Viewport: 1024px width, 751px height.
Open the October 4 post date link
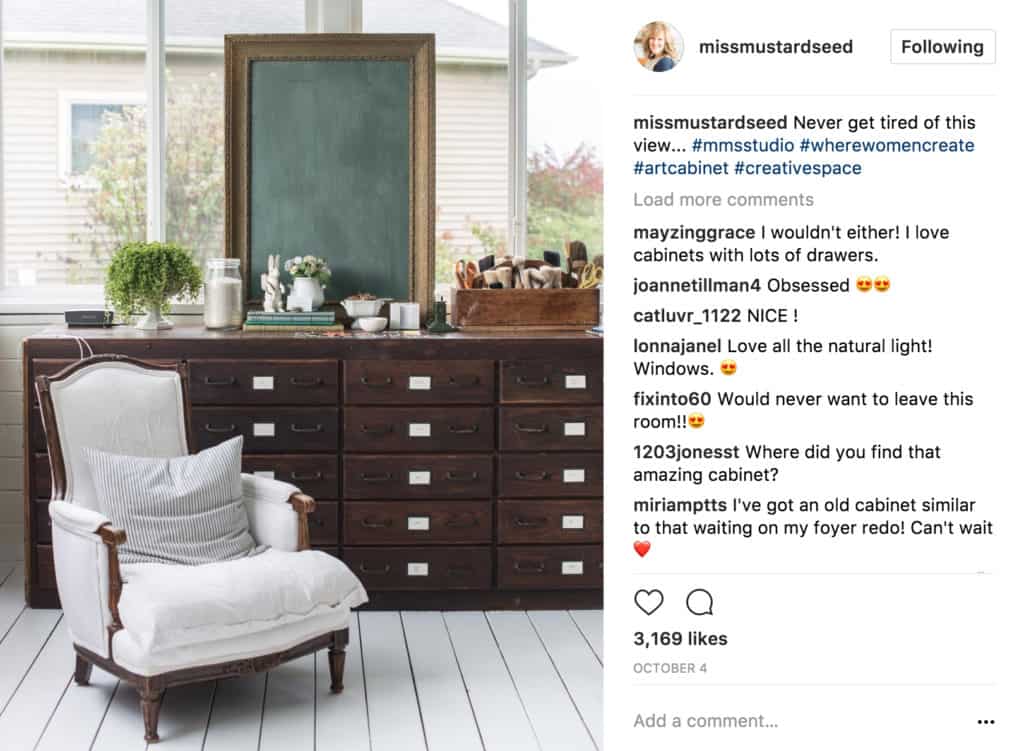[669, 668]
